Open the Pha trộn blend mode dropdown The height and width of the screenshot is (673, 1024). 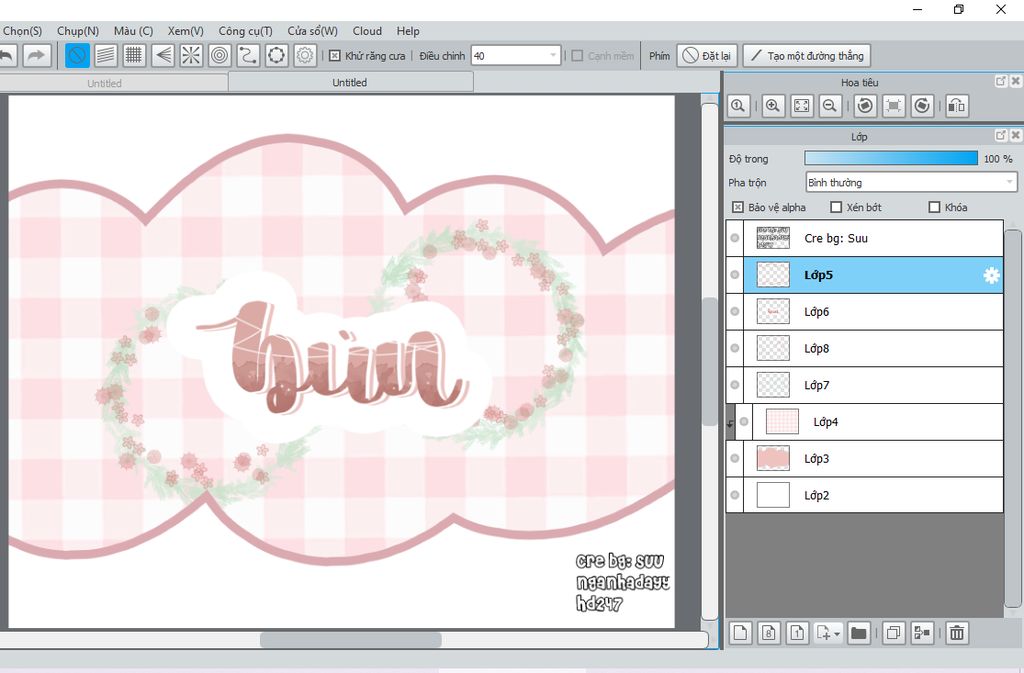click(911, 183)
